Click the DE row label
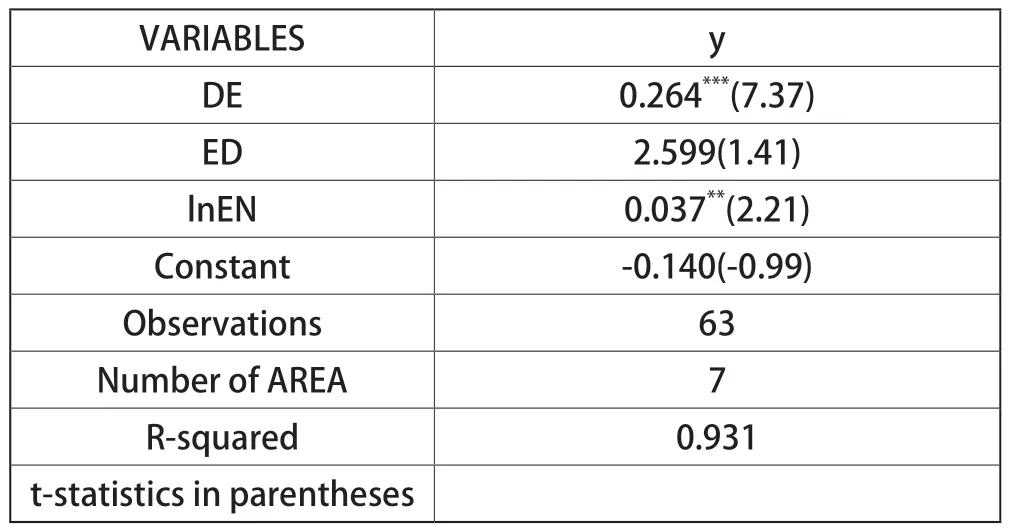The height and width of the screenshot is (532, 1010). [x=222, y=95]
